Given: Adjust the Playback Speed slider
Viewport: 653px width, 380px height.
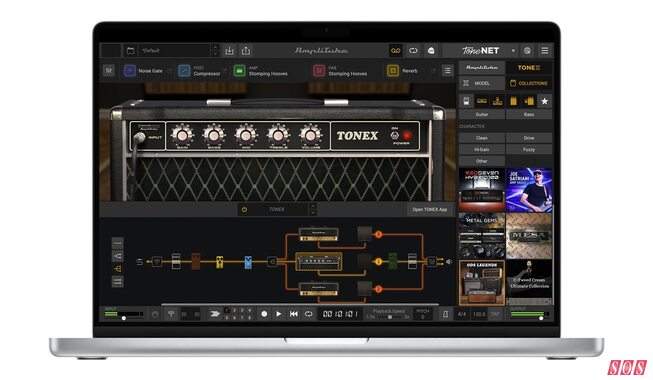Looking at the screenshot, I should point(389,317).
